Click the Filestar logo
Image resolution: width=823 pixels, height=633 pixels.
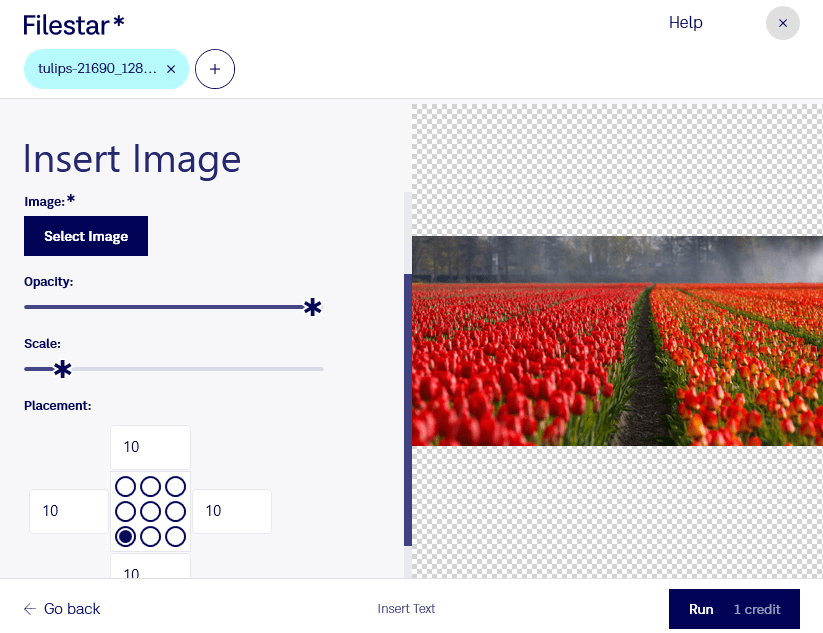(73, 25)
